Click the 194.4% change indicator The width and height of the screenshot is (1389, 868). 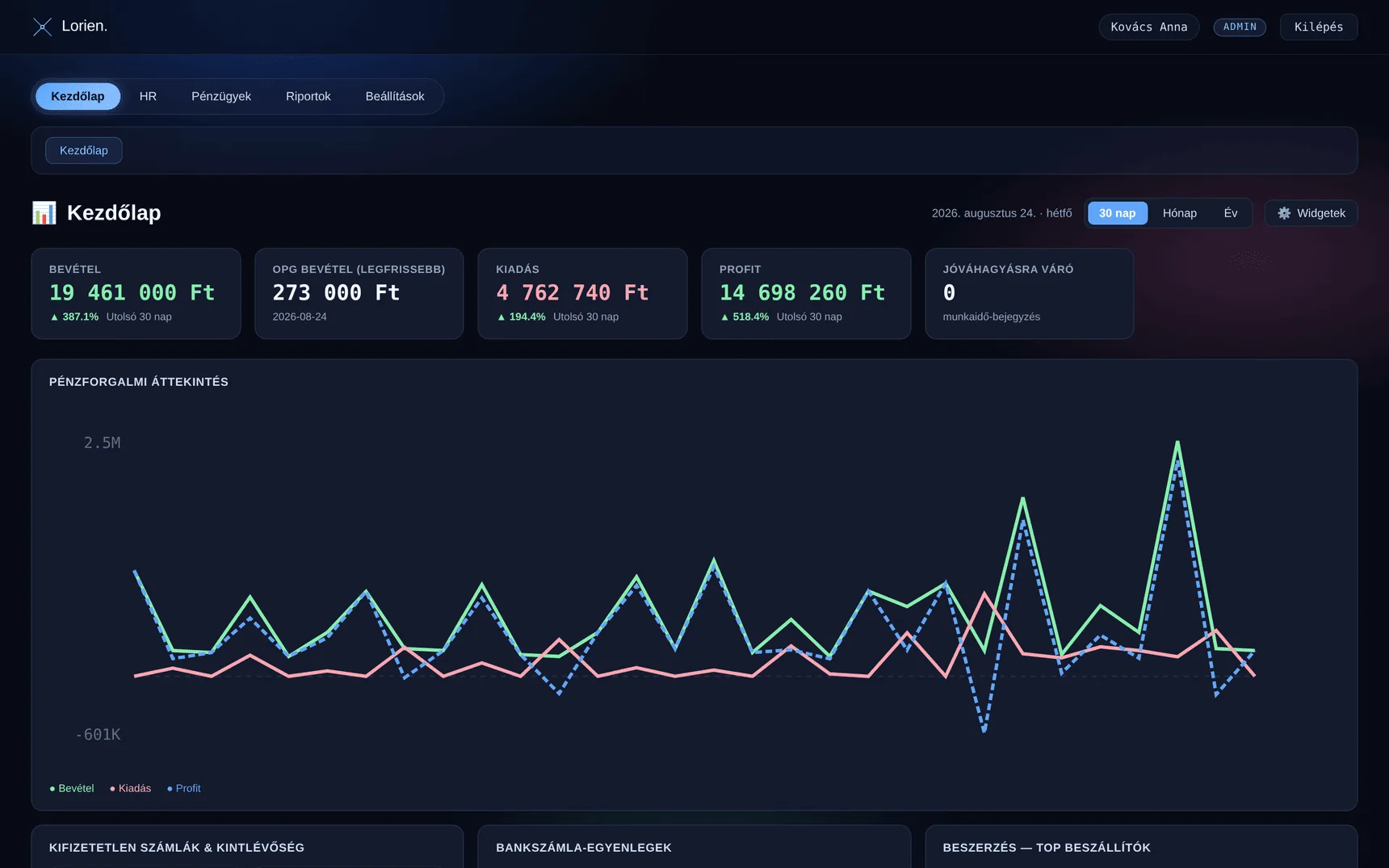521,317
